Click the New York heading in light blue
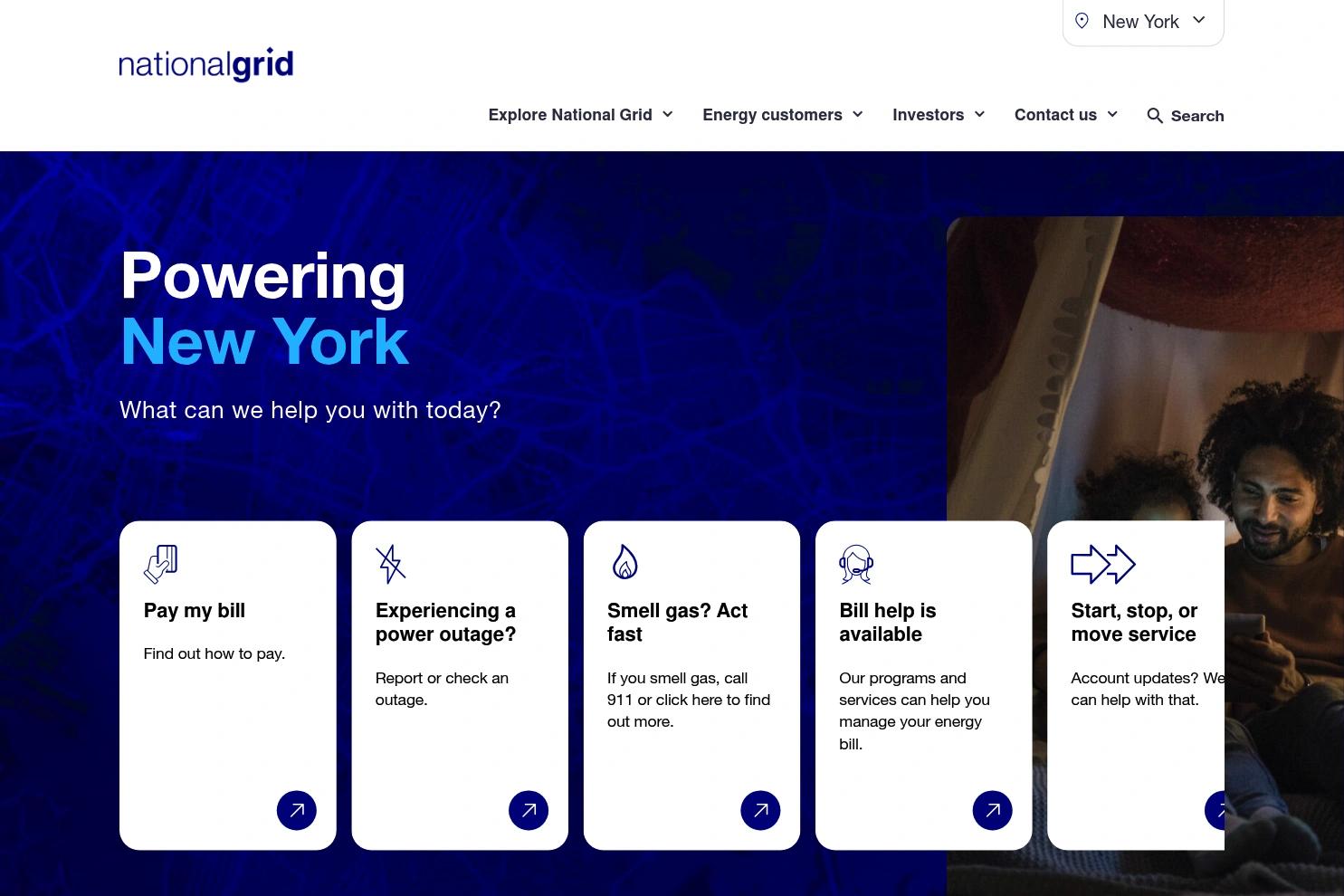The width and height of the screenshot is (1344, 896). 264,341
